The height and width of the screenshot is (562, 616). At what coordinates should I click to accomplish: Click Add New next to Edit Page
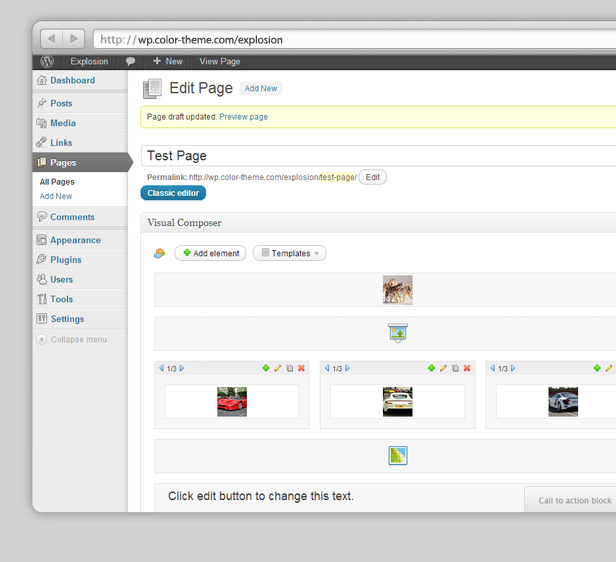(261, 88)
